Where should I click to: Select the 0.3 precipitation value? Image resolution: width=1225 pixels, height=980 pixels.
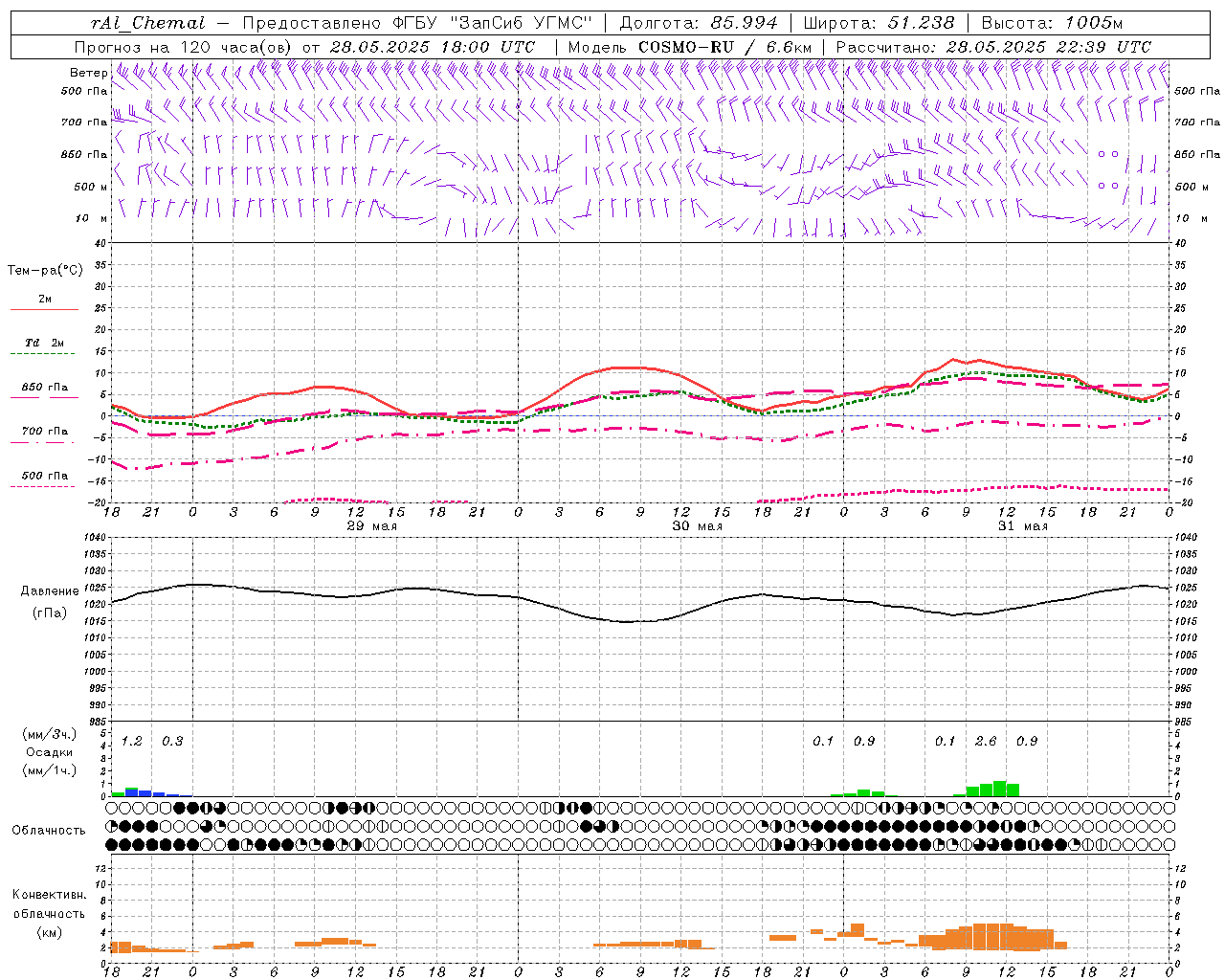pyautogui.click(x=172, y=742)
